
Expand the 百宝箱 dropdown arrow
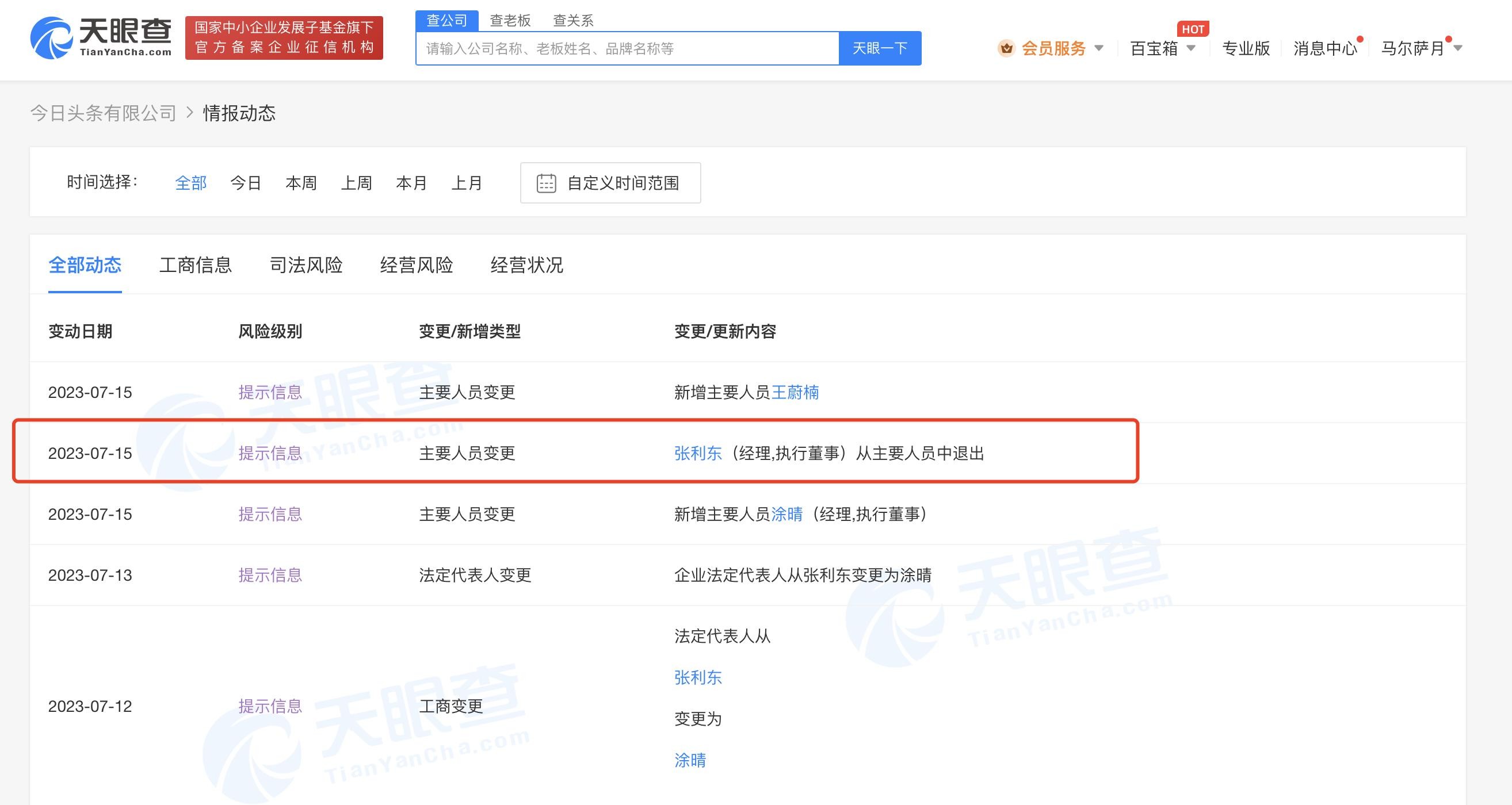[1191, 48]
